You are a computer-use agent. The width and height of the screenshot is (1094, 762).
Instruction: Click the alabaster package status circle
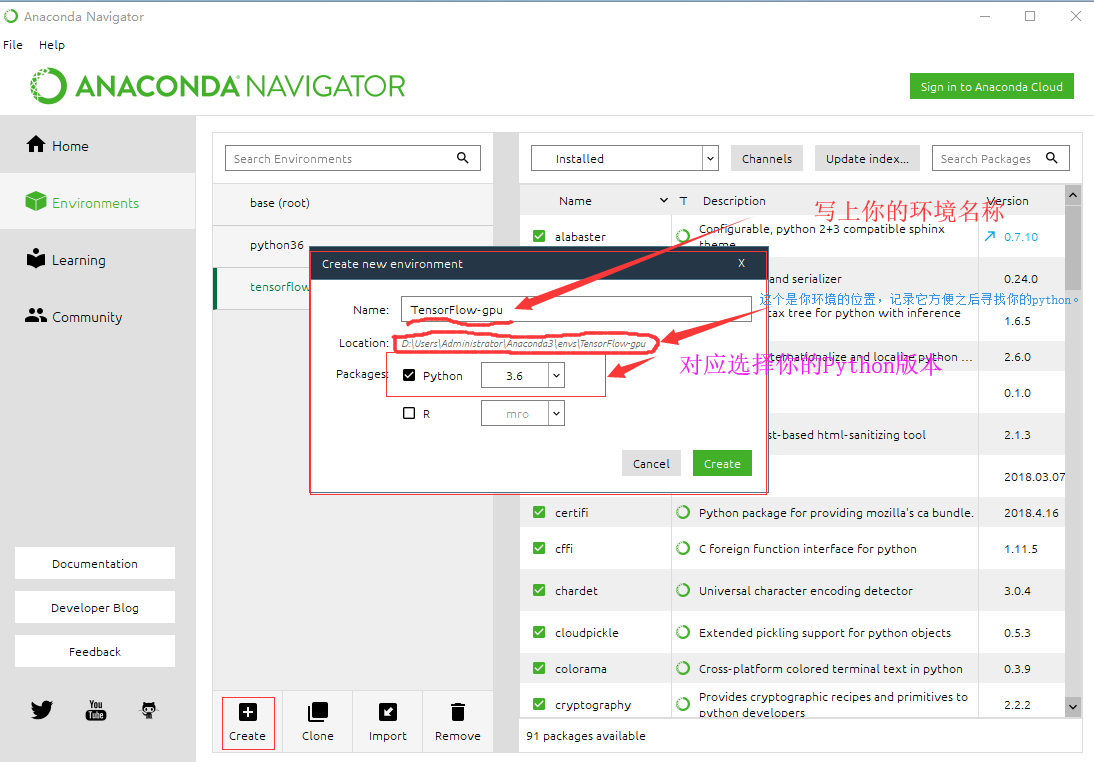(683, 237)
